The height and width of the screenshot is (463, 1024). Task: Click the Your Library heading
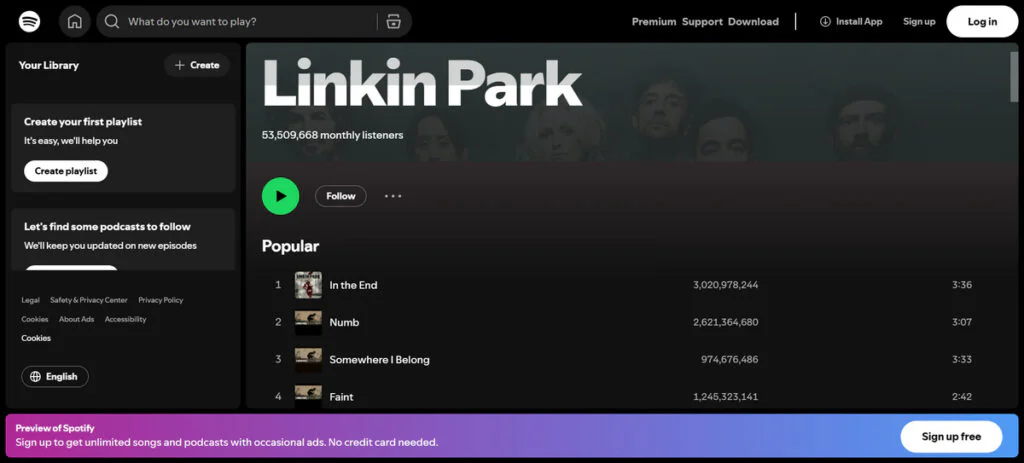coord(48,65)
